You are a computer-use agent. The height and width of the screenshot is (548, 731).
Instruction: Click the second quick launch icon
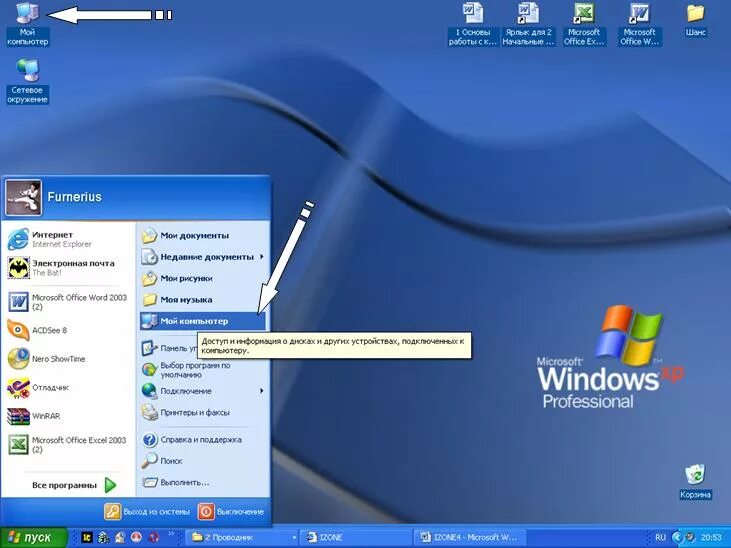click(103, 538)
